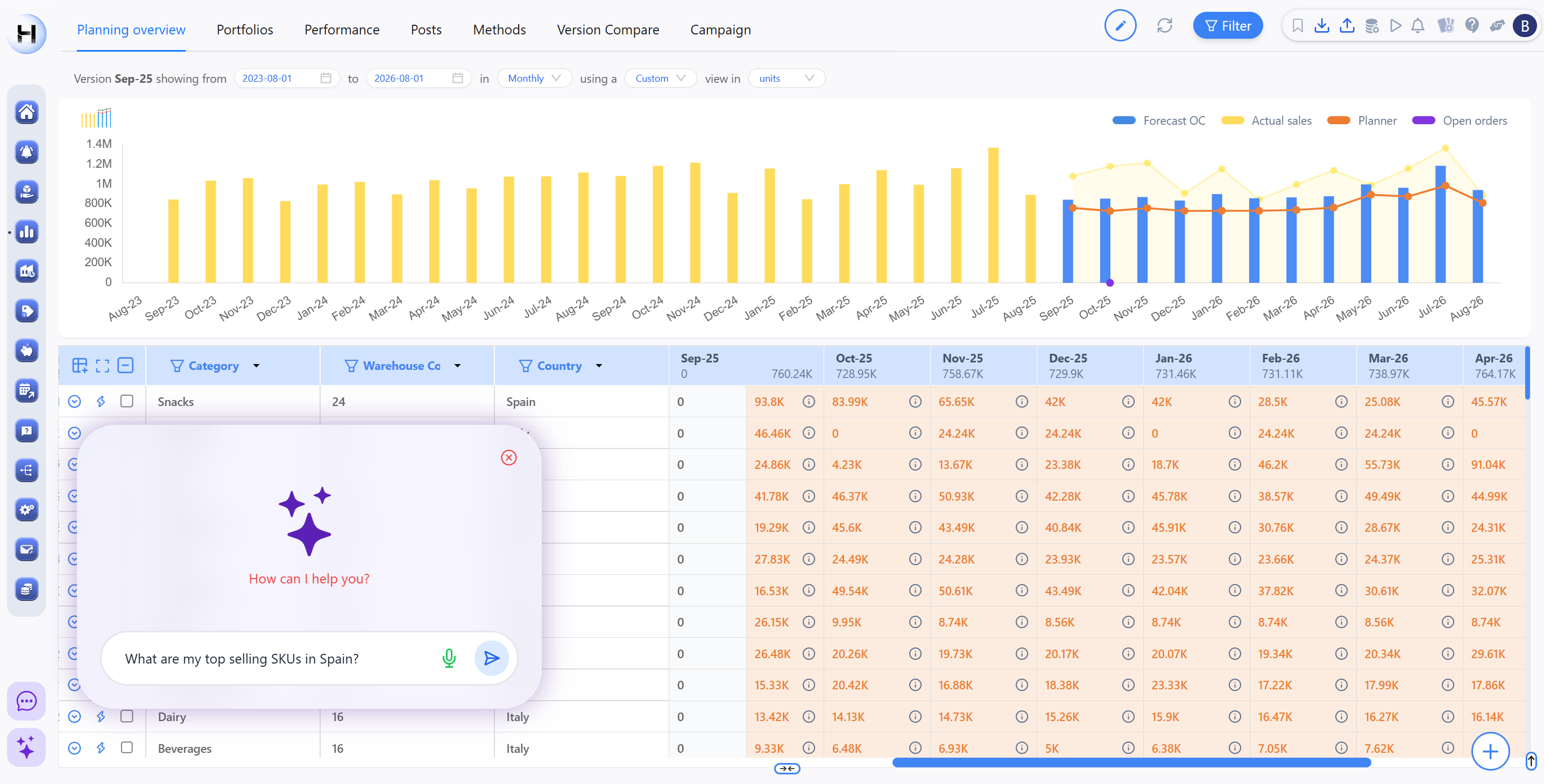Viewport: 1544px width, 784px height.
Task: Click the pencil edit icon in header
Action: coord(1120,26)
